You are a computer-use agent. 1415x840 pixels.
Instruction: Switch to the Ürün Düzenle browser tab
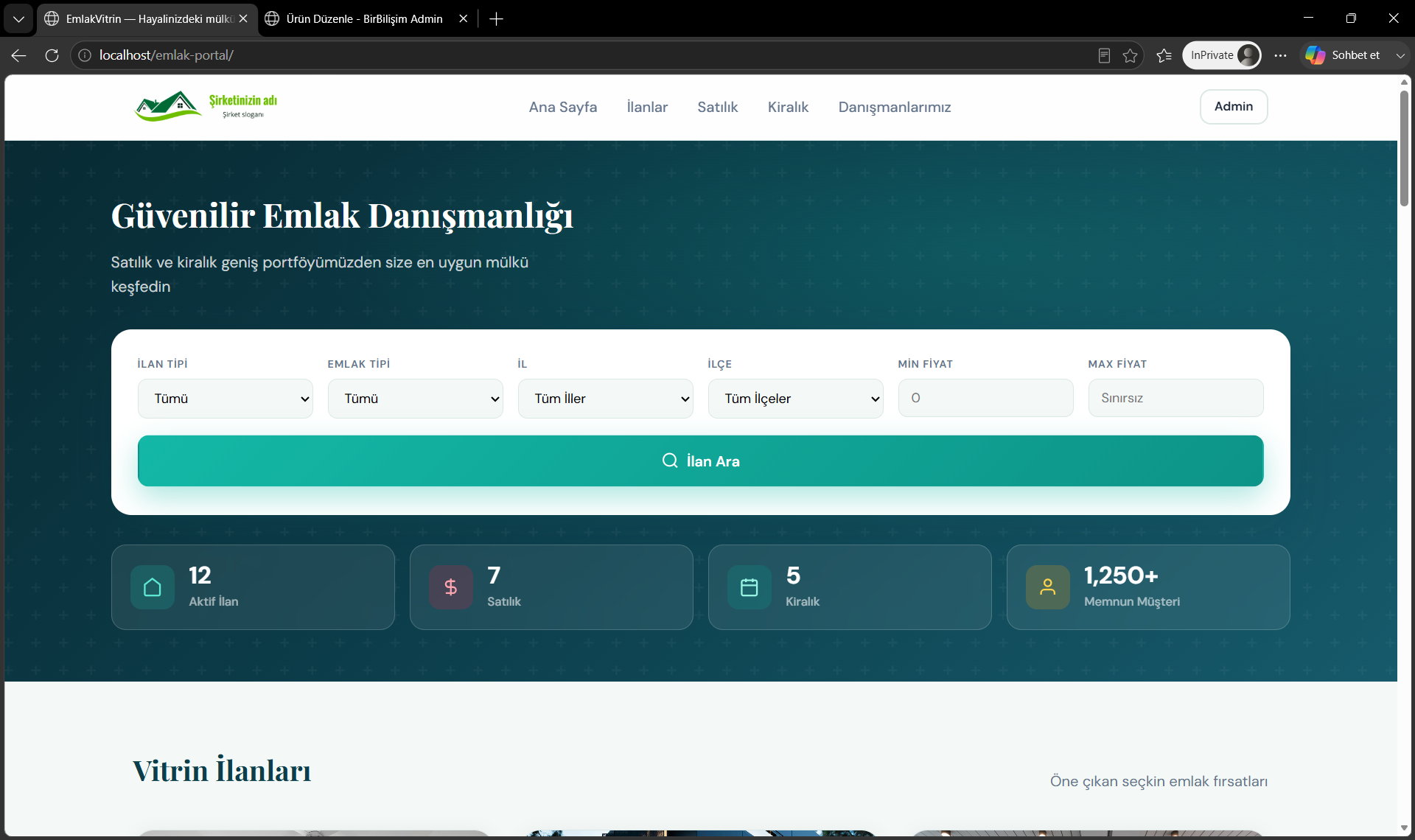365,19
